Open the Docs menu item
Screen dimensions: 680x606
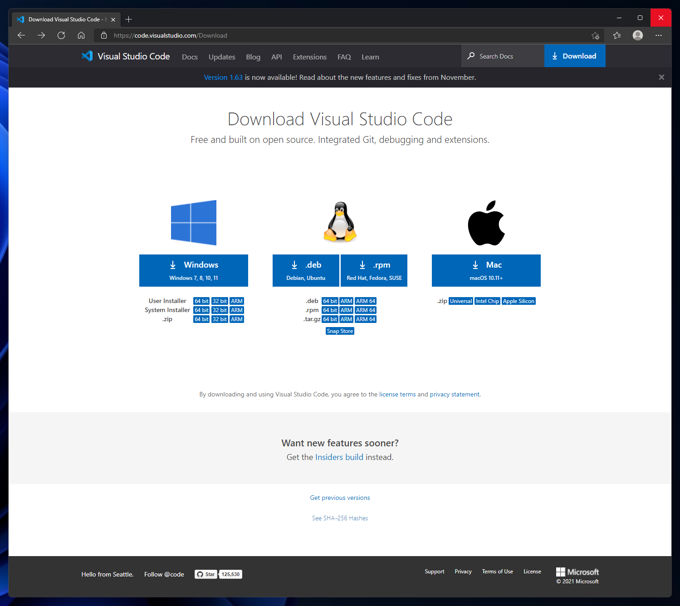190,57
